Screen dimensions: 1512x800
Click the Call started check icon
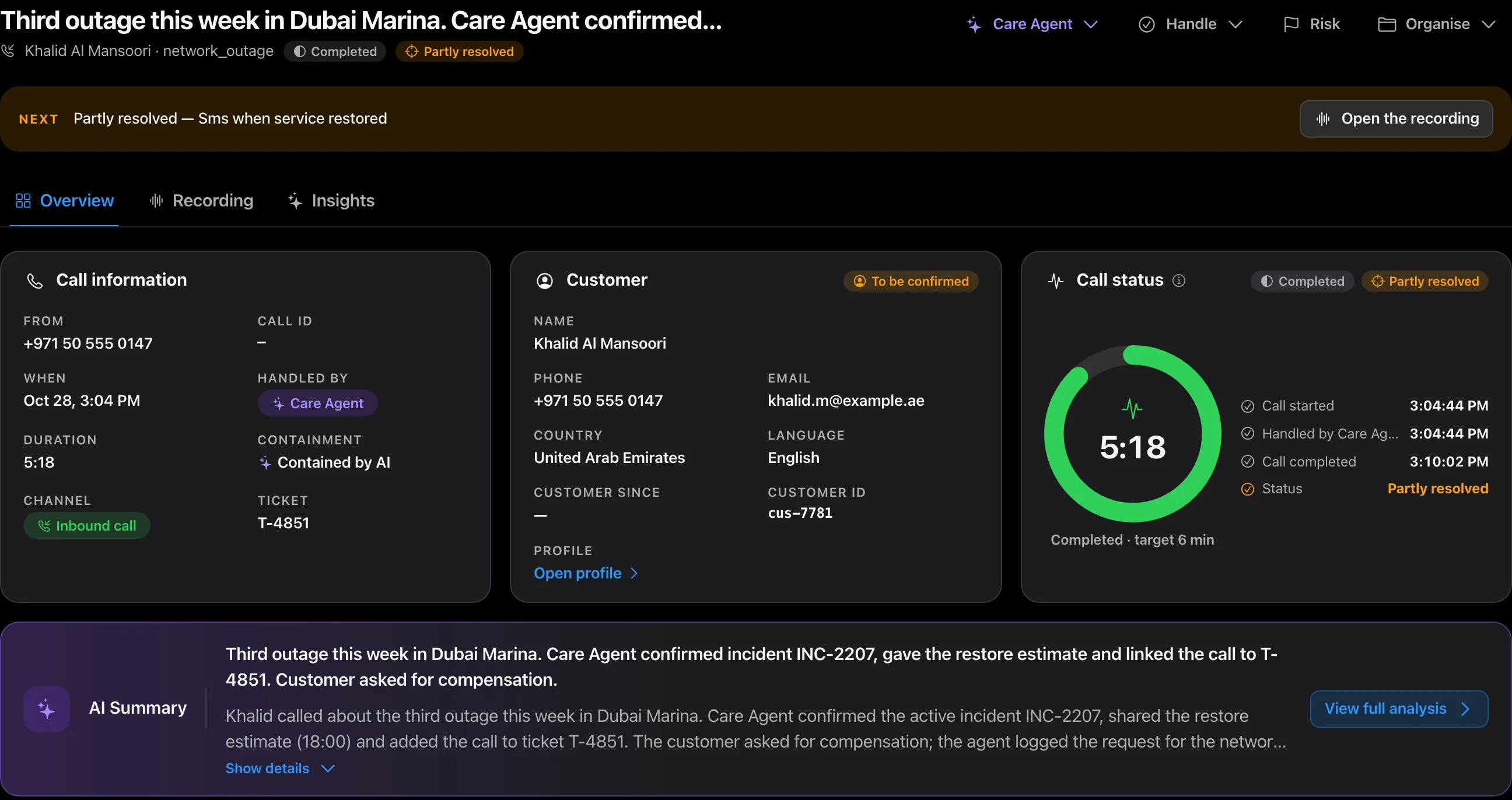point(1248,406)
